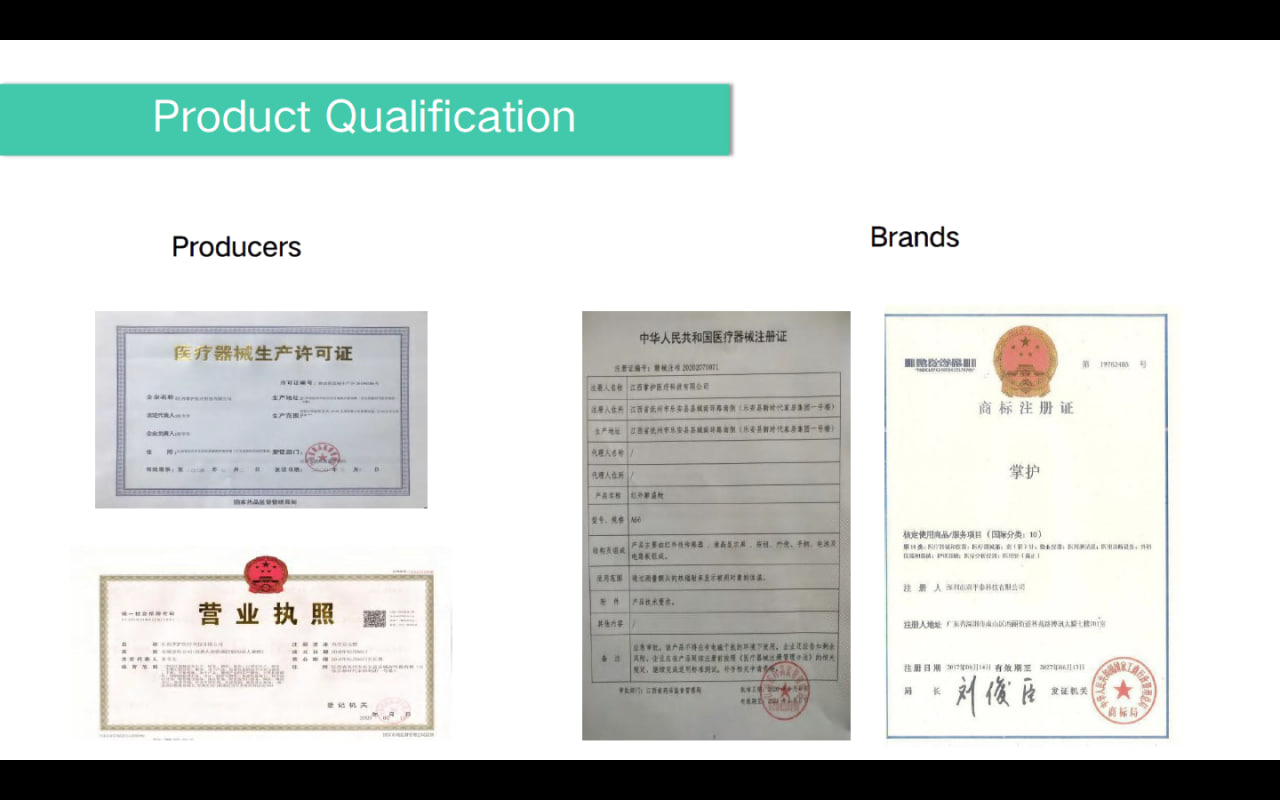Click the Product Qualification title text
This screenshot has height=800, width=1280.
[364, 117]
